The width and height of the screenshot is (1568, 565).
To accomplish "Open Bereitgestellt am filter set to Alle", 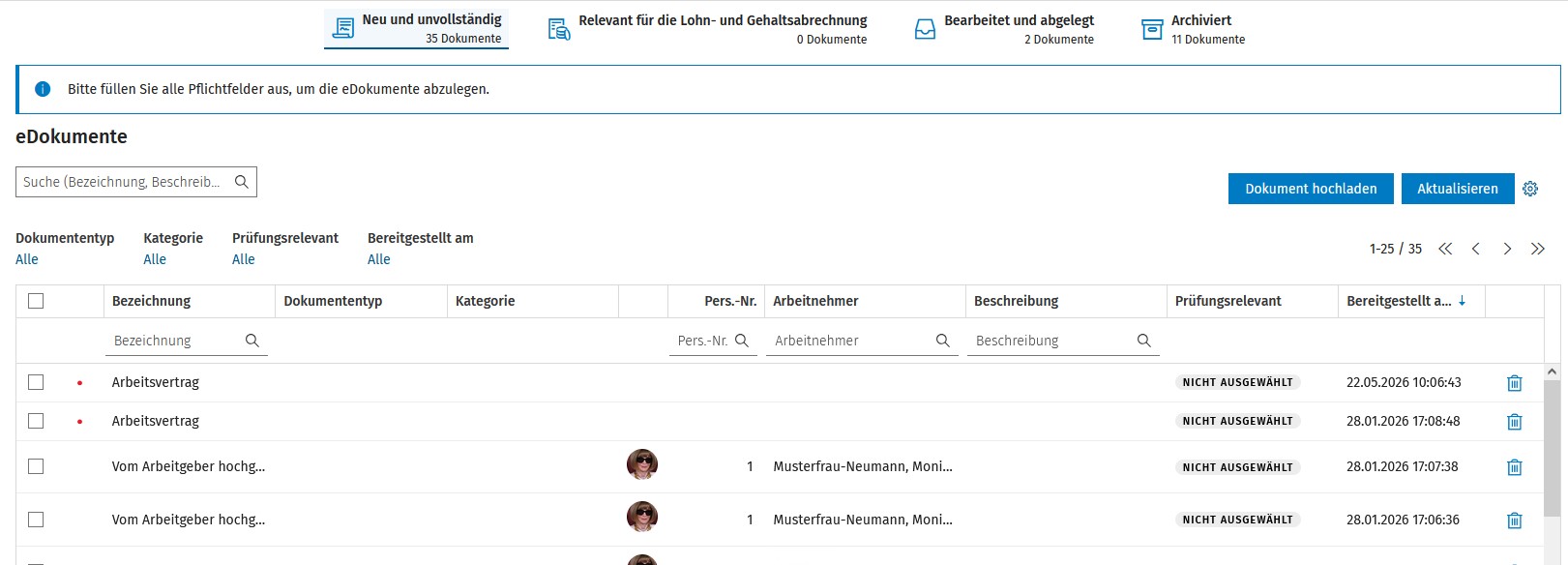I will pos(379,259).
